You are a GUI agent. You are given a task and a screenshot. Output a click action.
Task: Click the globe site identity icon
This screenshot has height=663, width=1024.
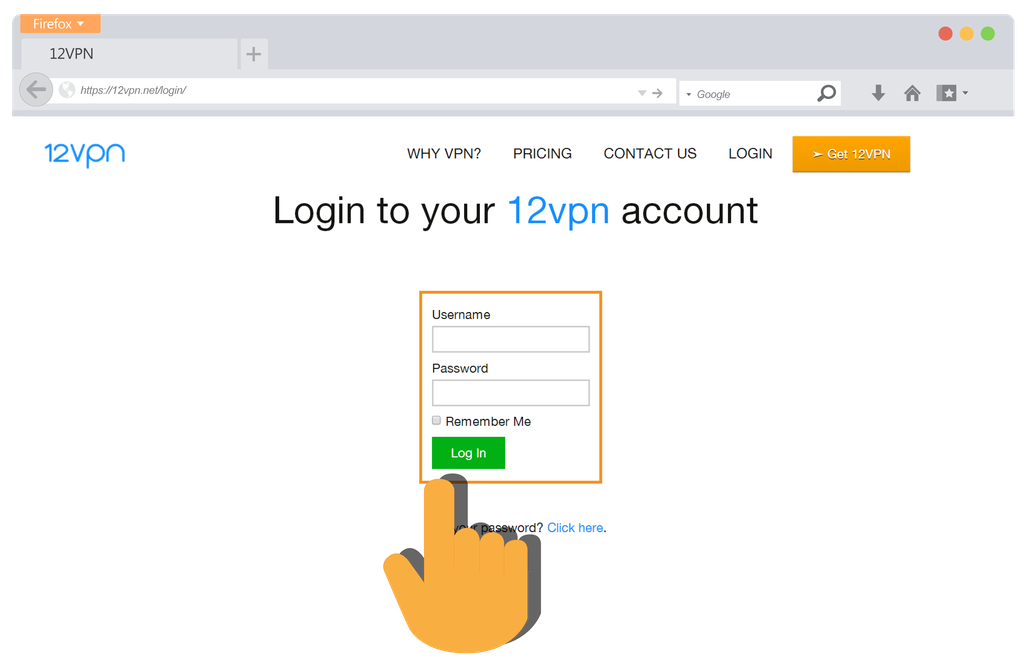point(67,89)
